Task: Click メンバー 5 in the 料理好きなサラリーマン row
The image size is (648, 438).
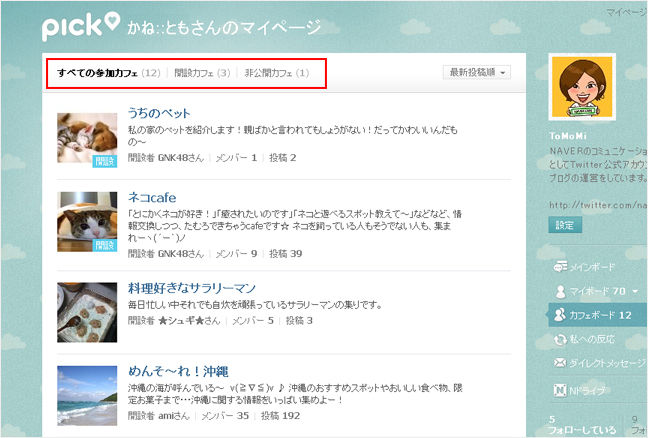Action: [253, 321]
